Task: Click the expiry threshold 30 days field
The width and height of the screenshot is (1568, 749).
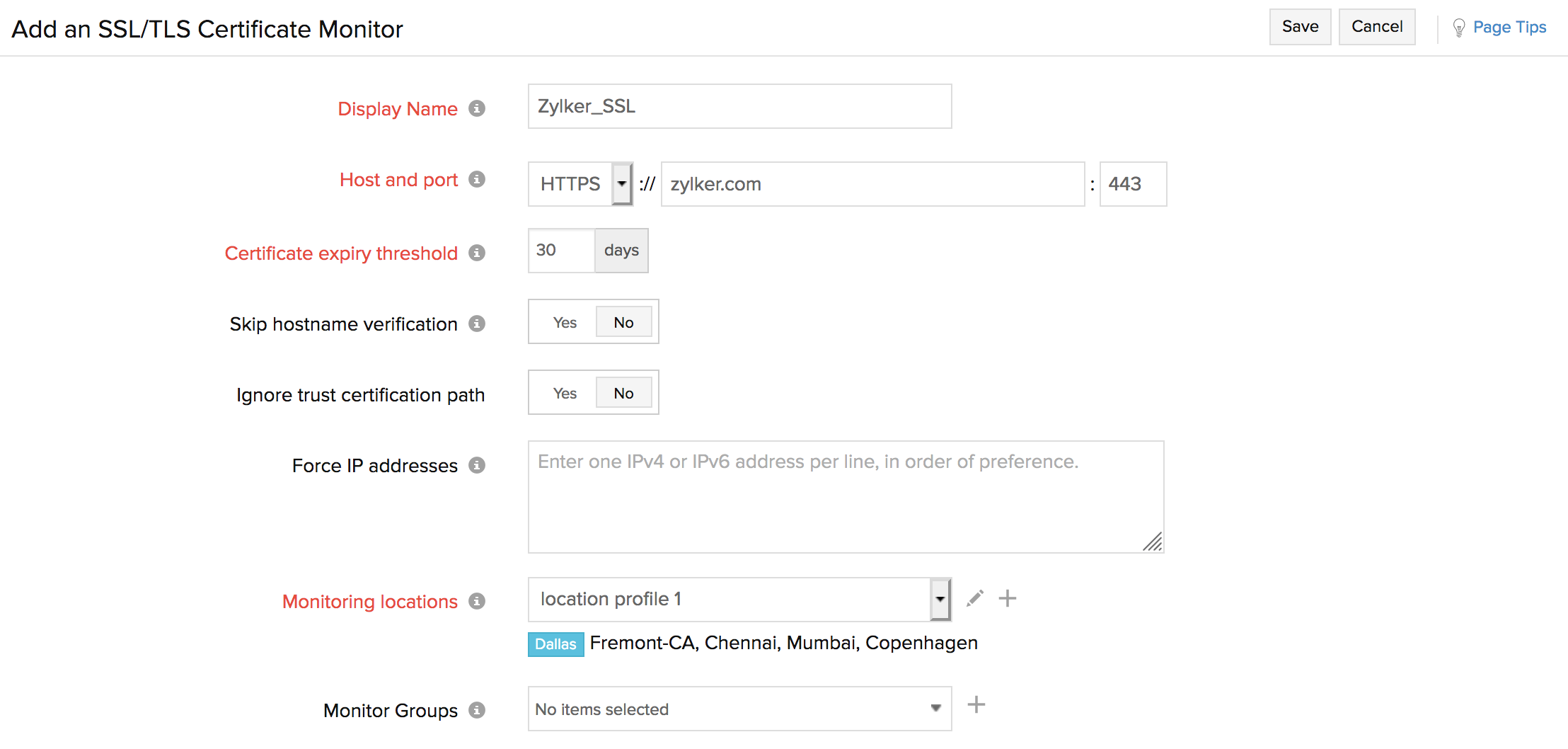Action: 562,251
